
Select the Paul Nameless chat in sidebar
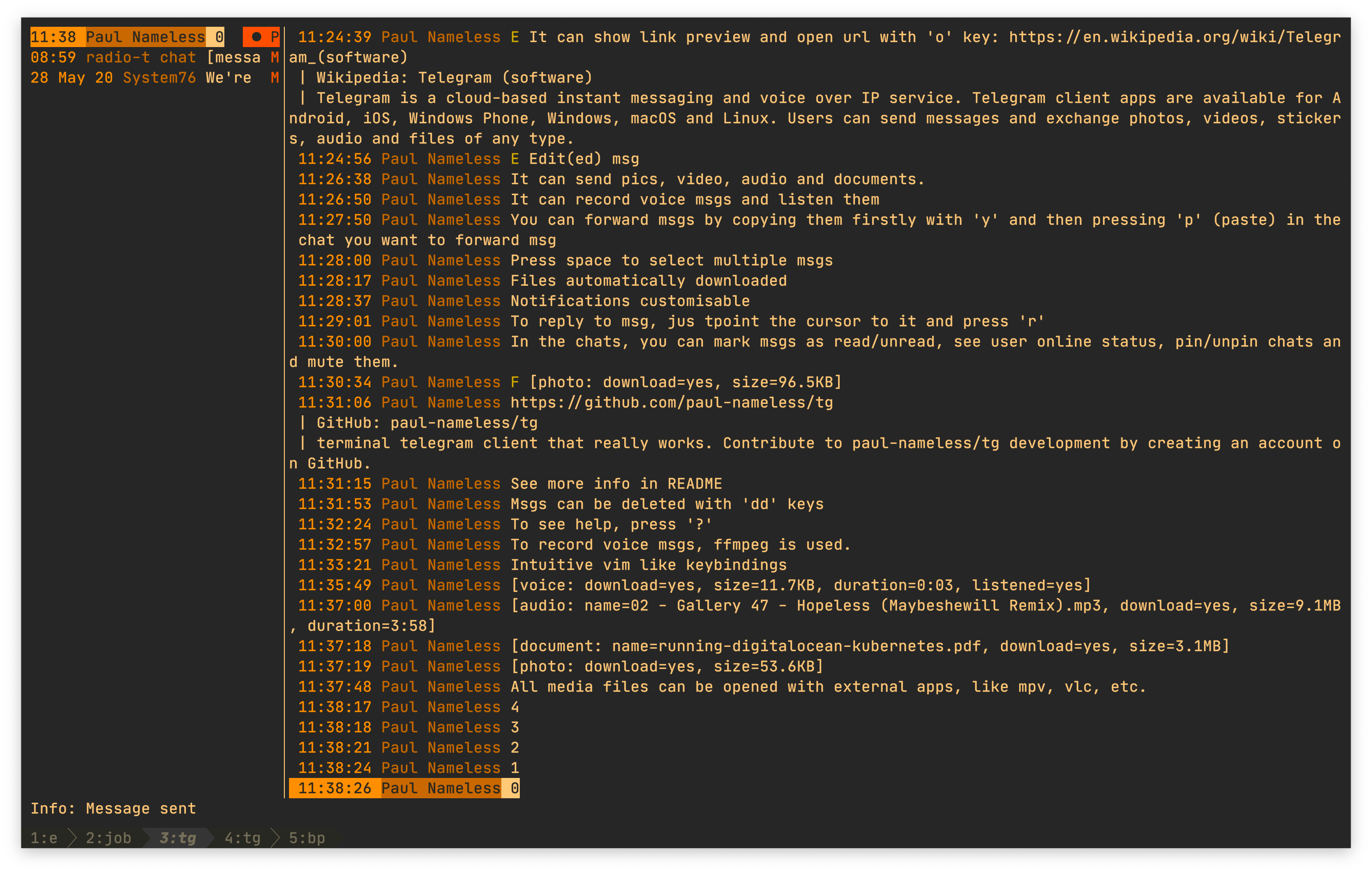155,37
